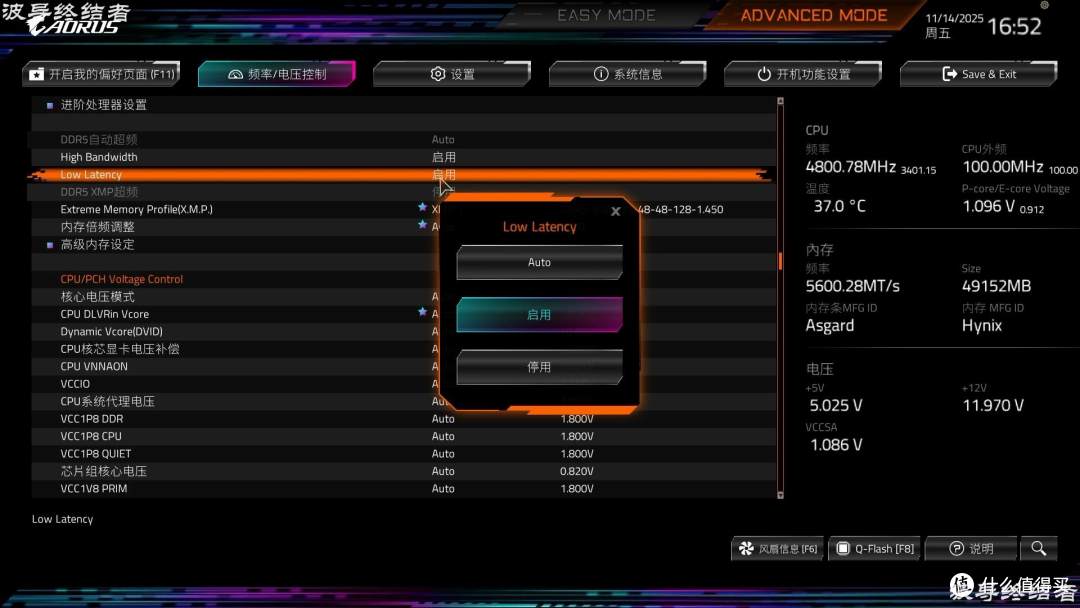Click scrollbar down arrow of settings list

(x=780, y=494)
